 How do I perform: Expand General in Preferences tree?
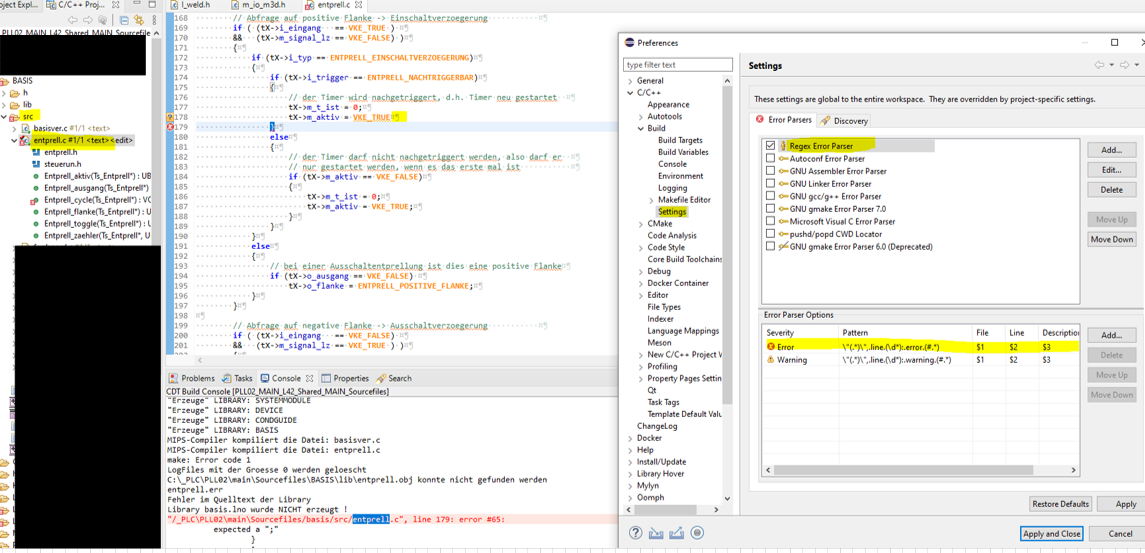629,81
